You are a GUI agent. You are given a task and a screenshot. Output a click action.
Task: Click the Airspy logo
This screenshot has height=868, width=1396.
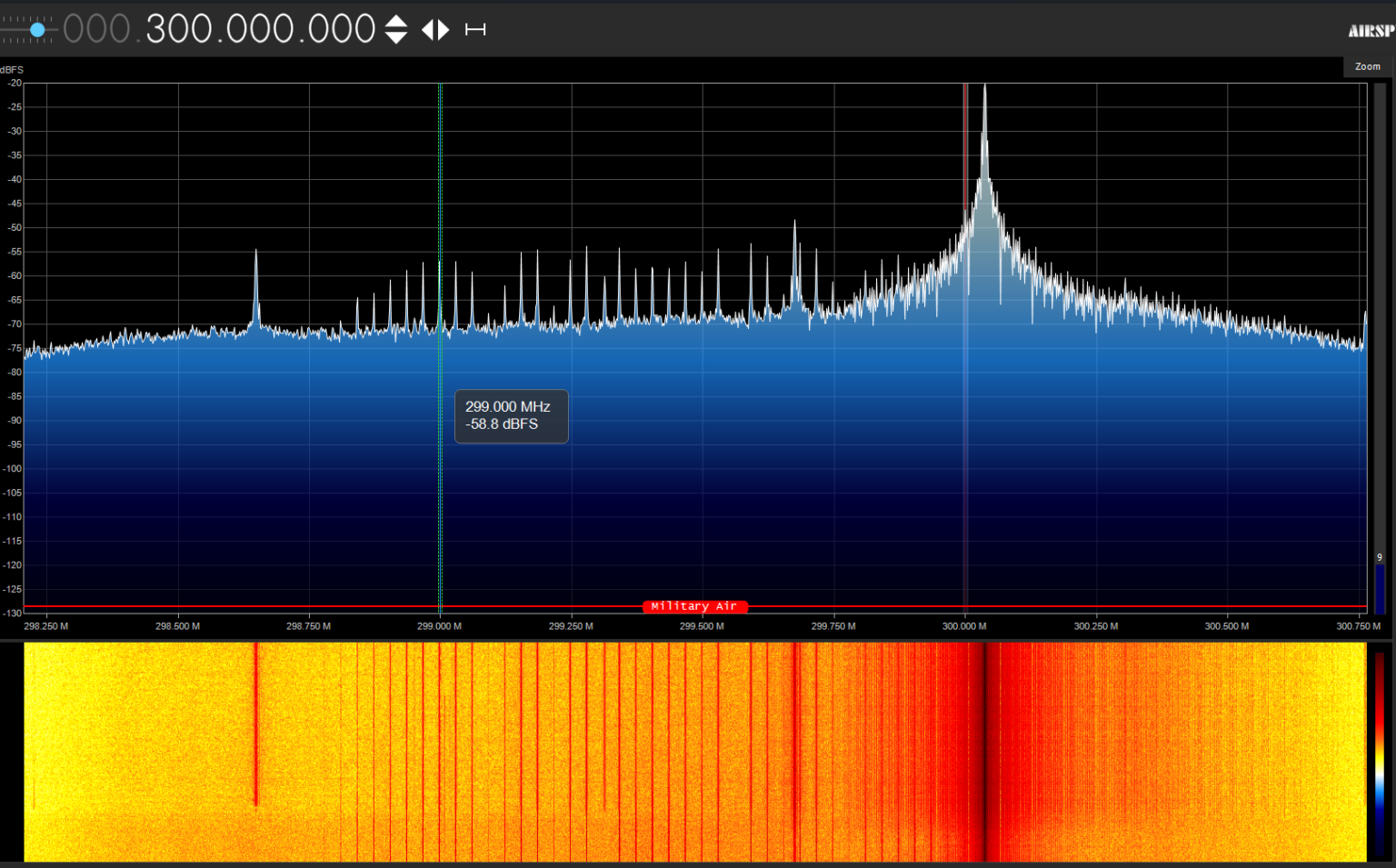(x=1371, y=32)
